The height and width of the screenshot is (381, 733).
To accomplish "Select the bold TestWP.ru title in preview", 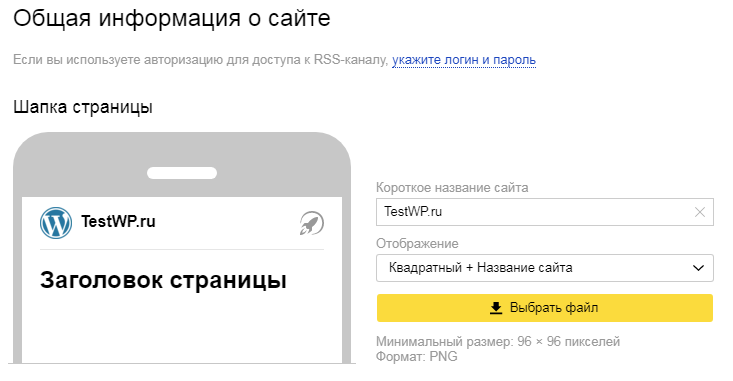I will pos(118,221).
